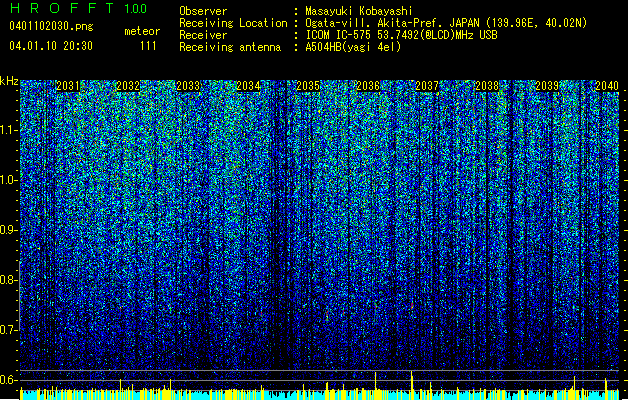Click time marker 2031
The width and height of the screenshot is (629, 400).
[68, 86]
